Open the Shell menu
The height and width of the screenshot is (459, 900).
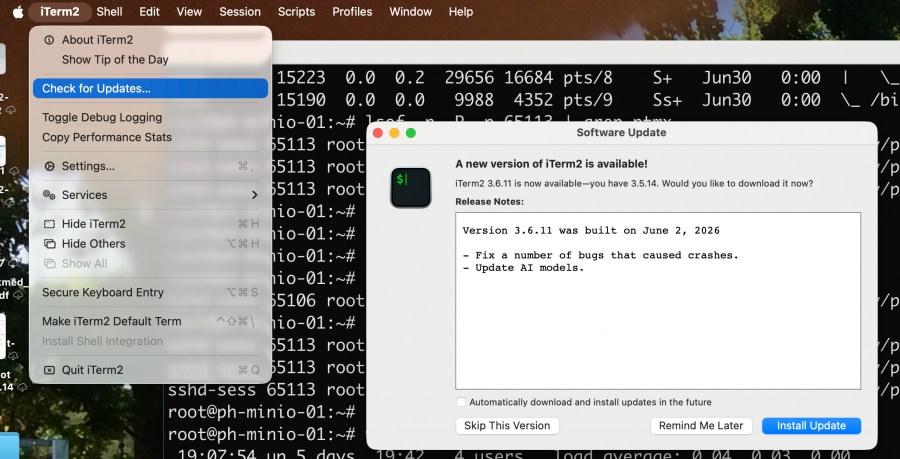click(109, 11)
